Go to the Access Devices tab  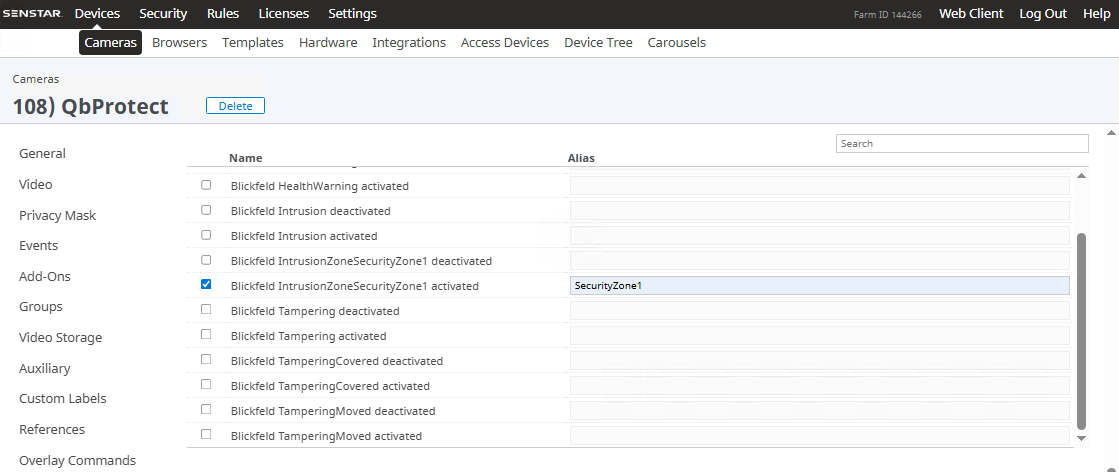504,43
